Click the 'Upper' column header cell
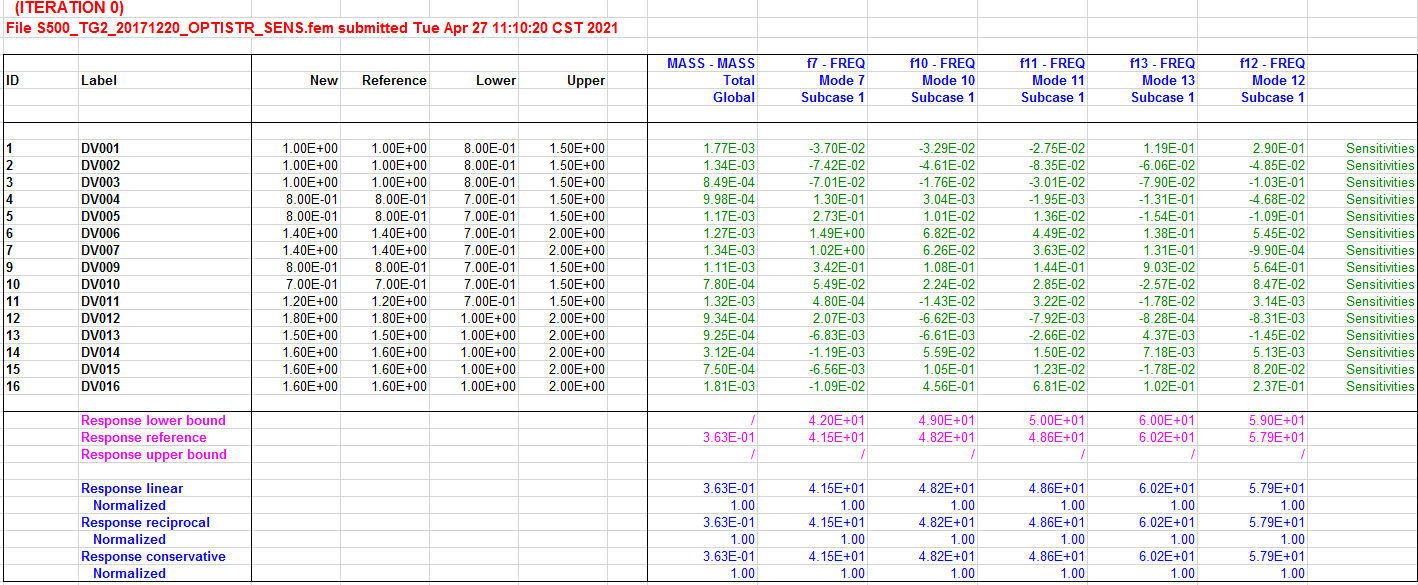Screen dimensions: 1418x585 [585, 81]
